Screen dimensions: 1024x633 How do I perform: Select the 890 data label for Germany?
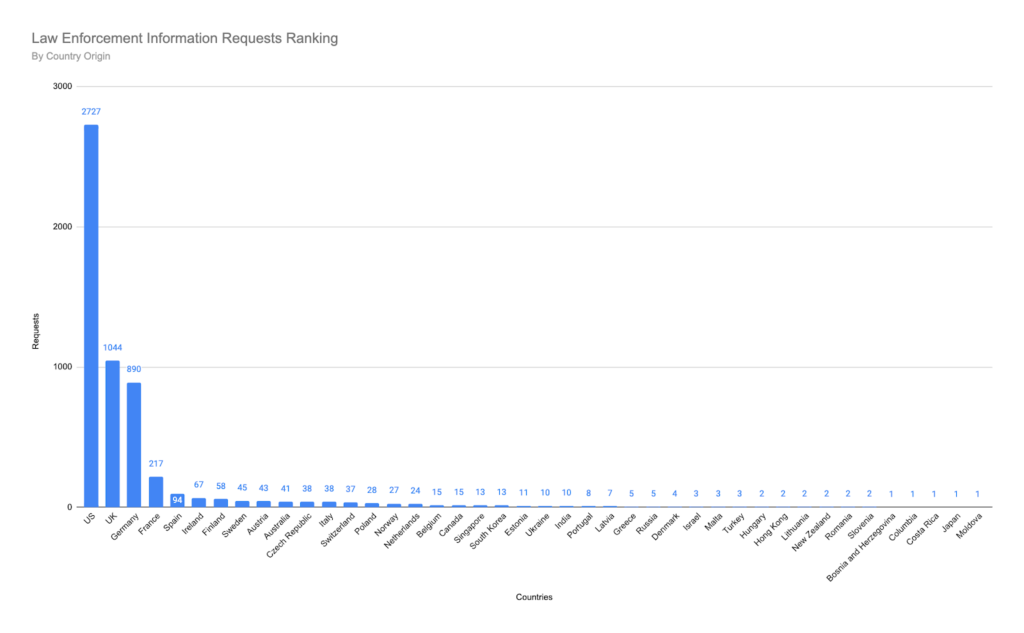tap(134, 369)
